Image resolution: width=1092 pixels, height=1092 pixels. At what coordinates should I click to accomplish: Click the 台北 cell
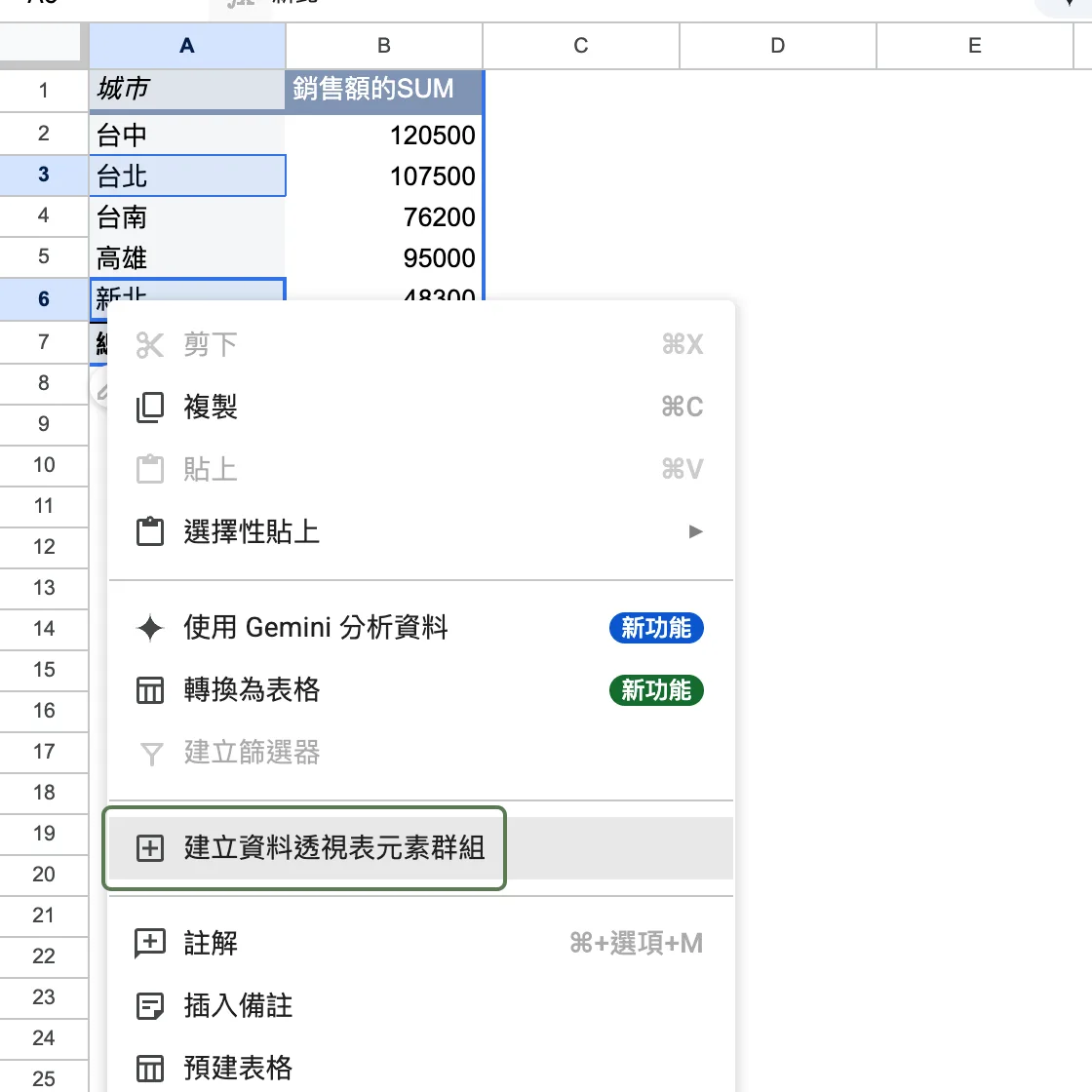point(187,175)
